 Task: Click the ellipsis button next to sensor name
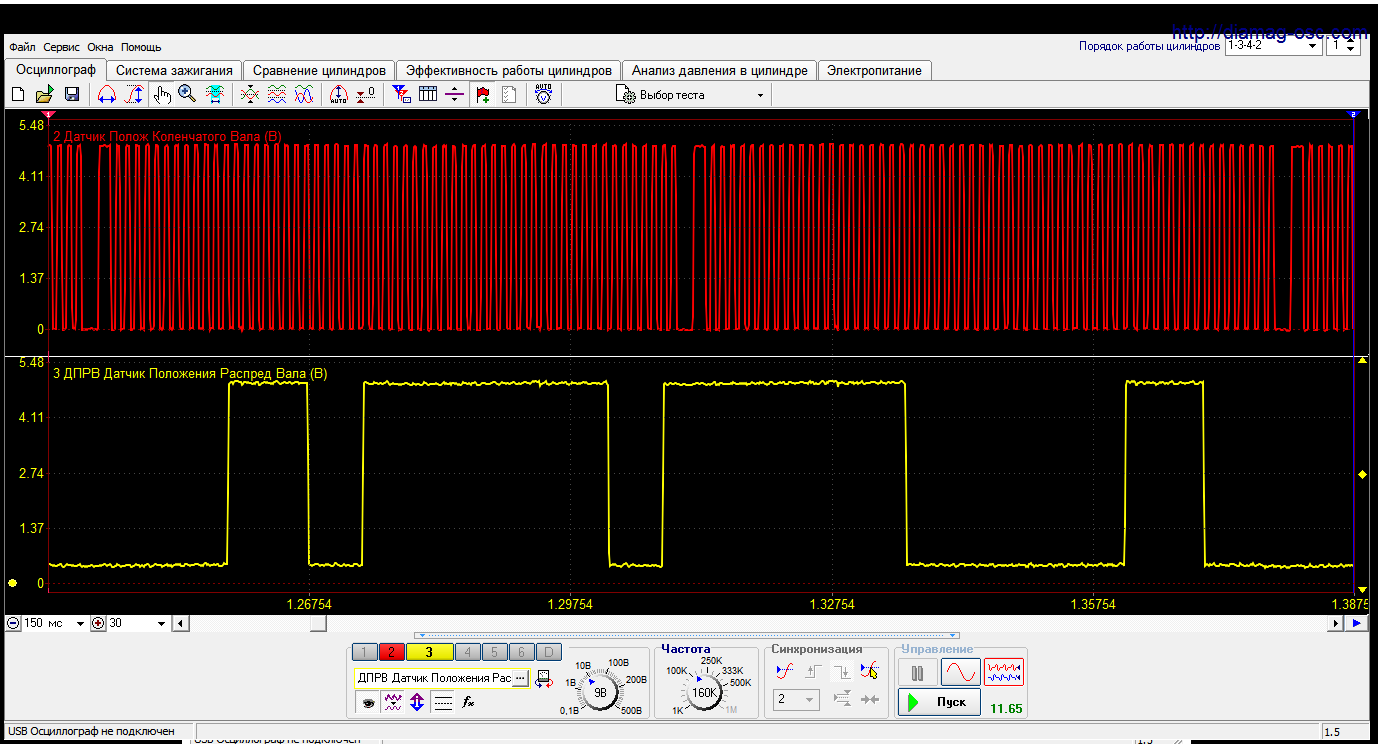click(x=520, y=678)
